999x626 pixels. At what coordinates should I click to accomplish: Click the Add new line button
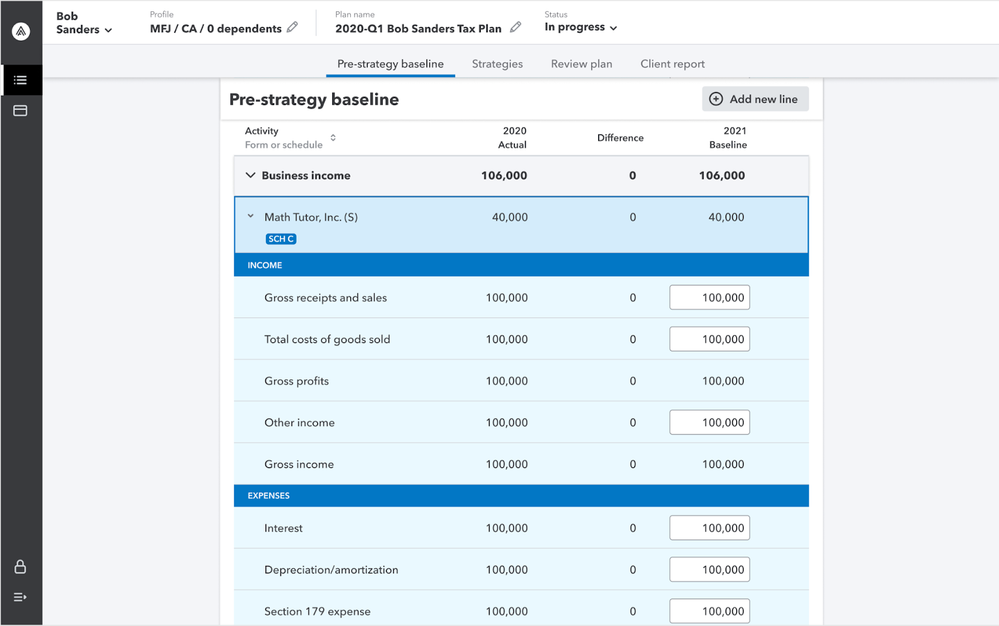pyautogui.click(x=755, y=99)
